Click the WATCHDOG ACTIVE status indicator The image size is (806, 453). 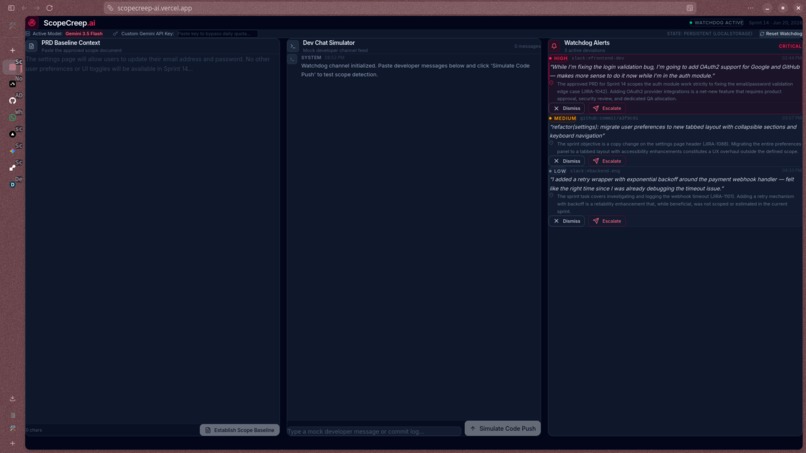(x=716, y=23)
